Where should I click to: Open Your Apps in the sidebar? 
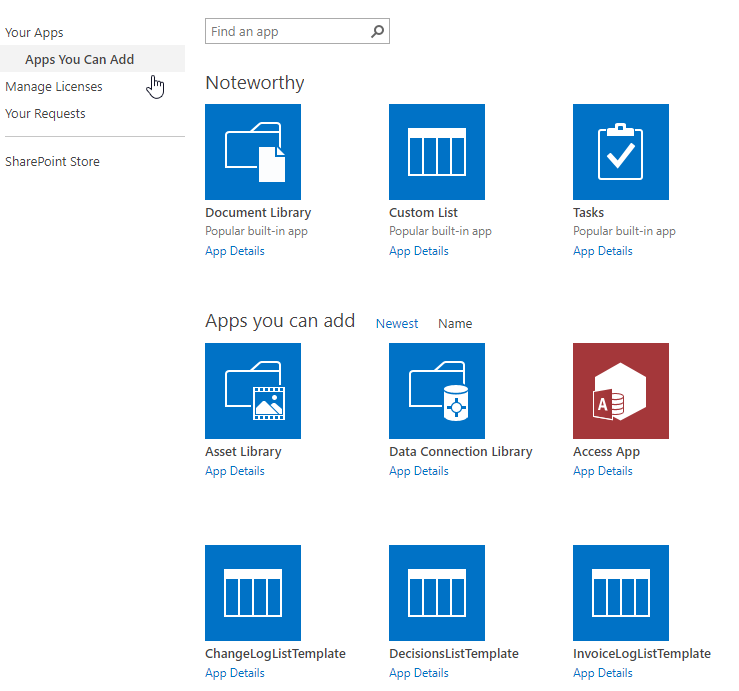click(x=34, y=33)
